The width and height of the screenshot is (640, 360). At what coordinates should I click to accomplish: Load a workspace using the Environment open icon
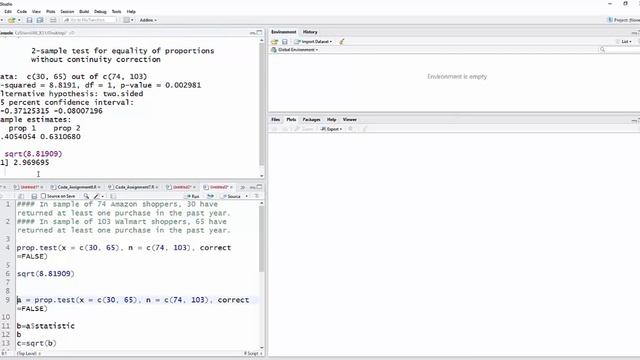point(274,42)
